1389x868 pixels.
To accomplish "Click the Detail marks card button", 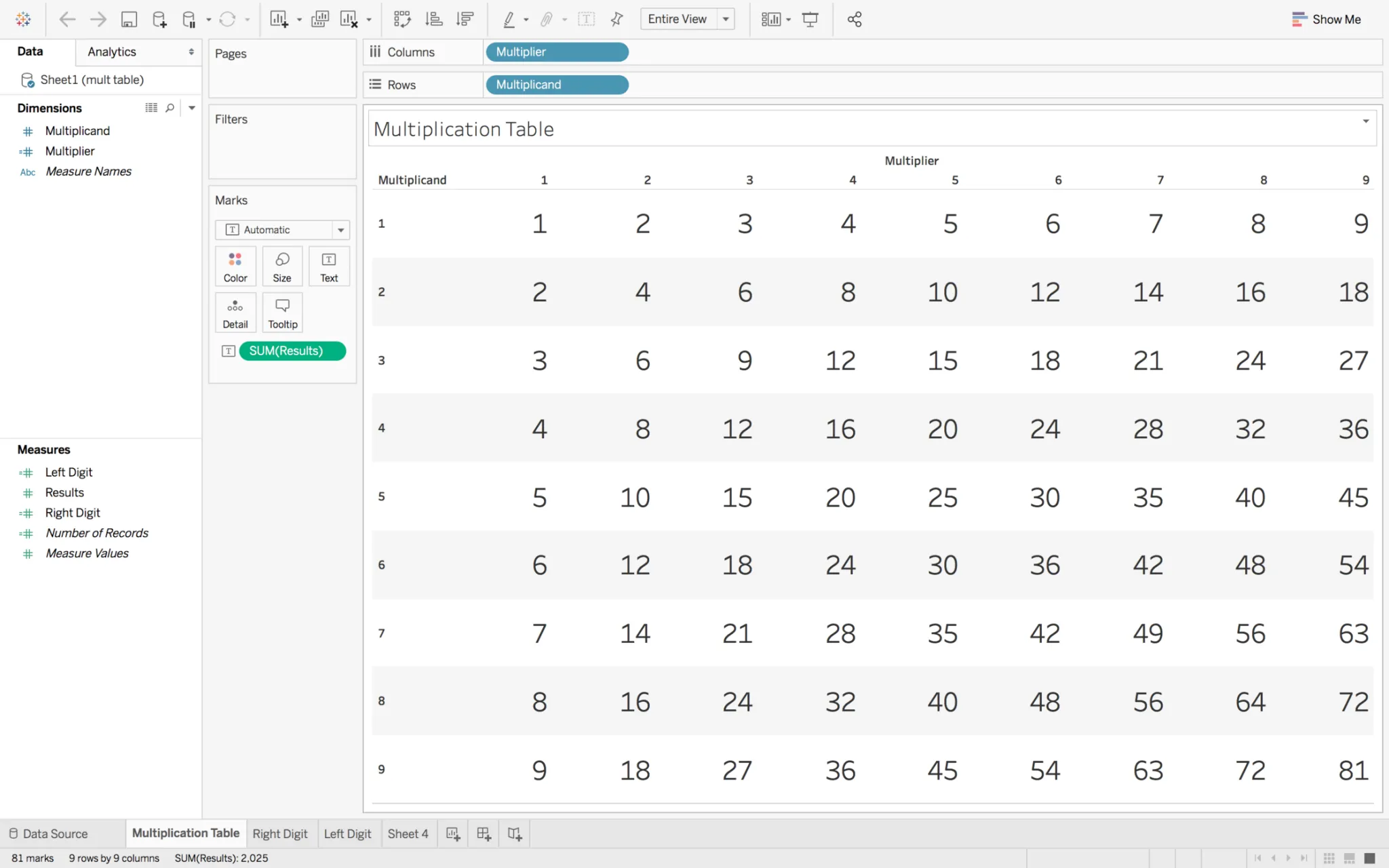I will point(235,313).
